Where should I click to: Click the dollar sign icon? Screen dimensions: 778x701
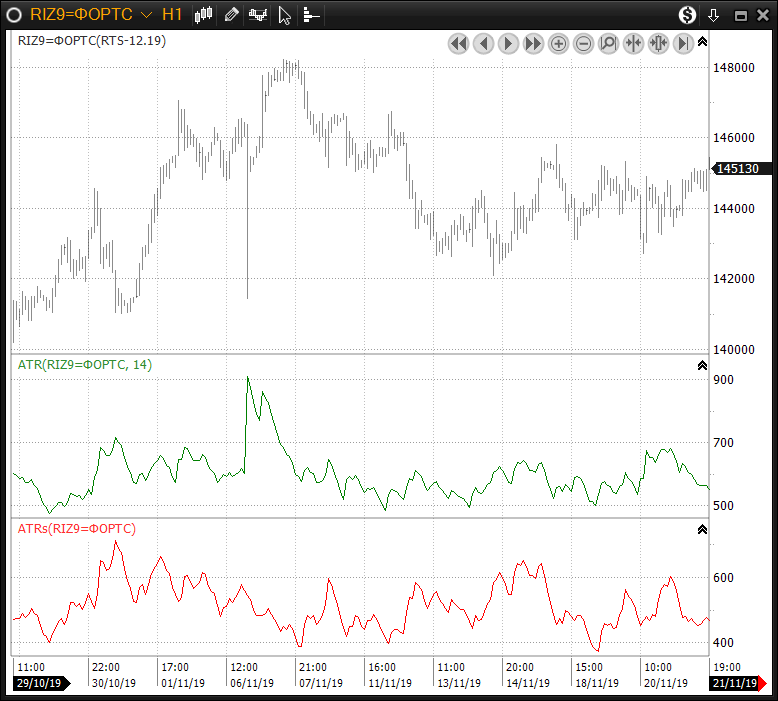coord(687,15)
